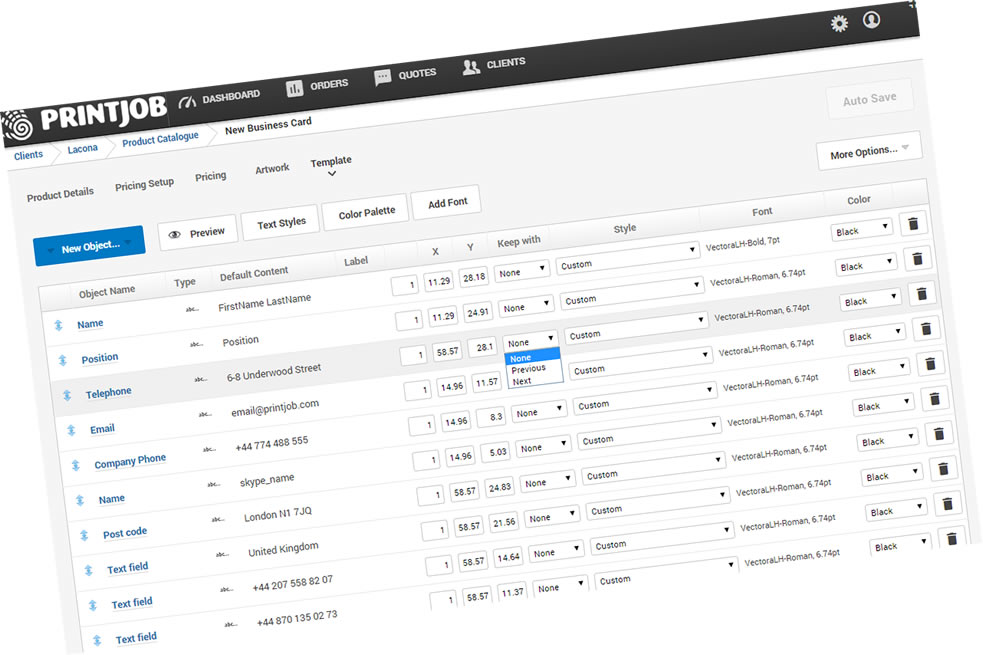Switch to the Artwork tab
983x655 pixels.
coord(272,169)
